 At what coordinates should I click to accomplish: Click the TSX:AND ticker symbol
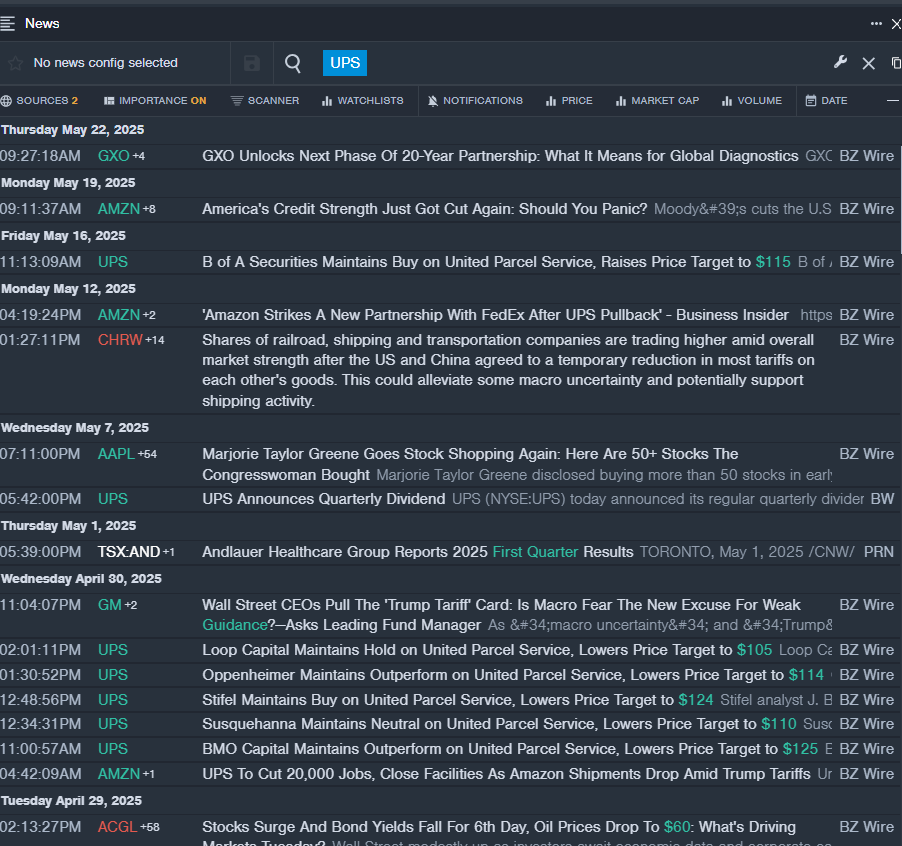[x=129, y=552]
